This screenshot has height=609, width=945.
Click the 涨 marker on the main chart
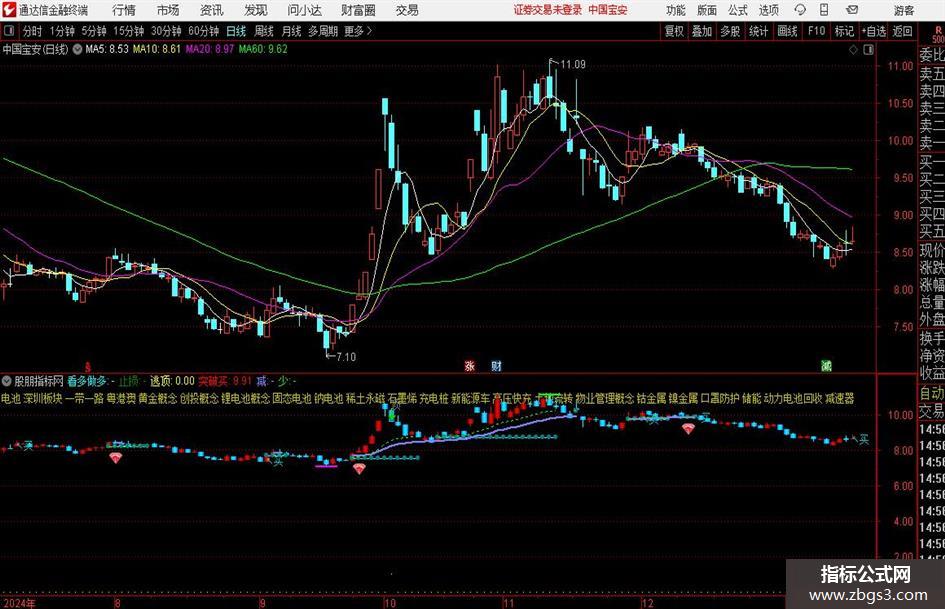pyautogui.click(x=470, y=365)
